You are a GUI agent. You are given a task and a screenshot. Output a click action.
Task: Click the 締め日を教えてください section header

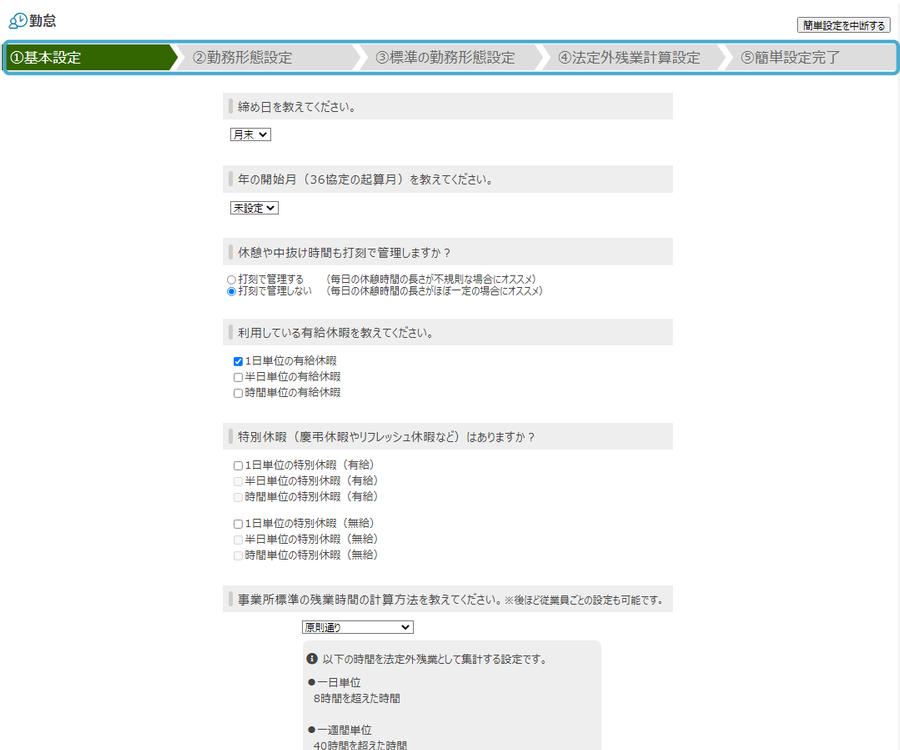click(x=447, y=106)
